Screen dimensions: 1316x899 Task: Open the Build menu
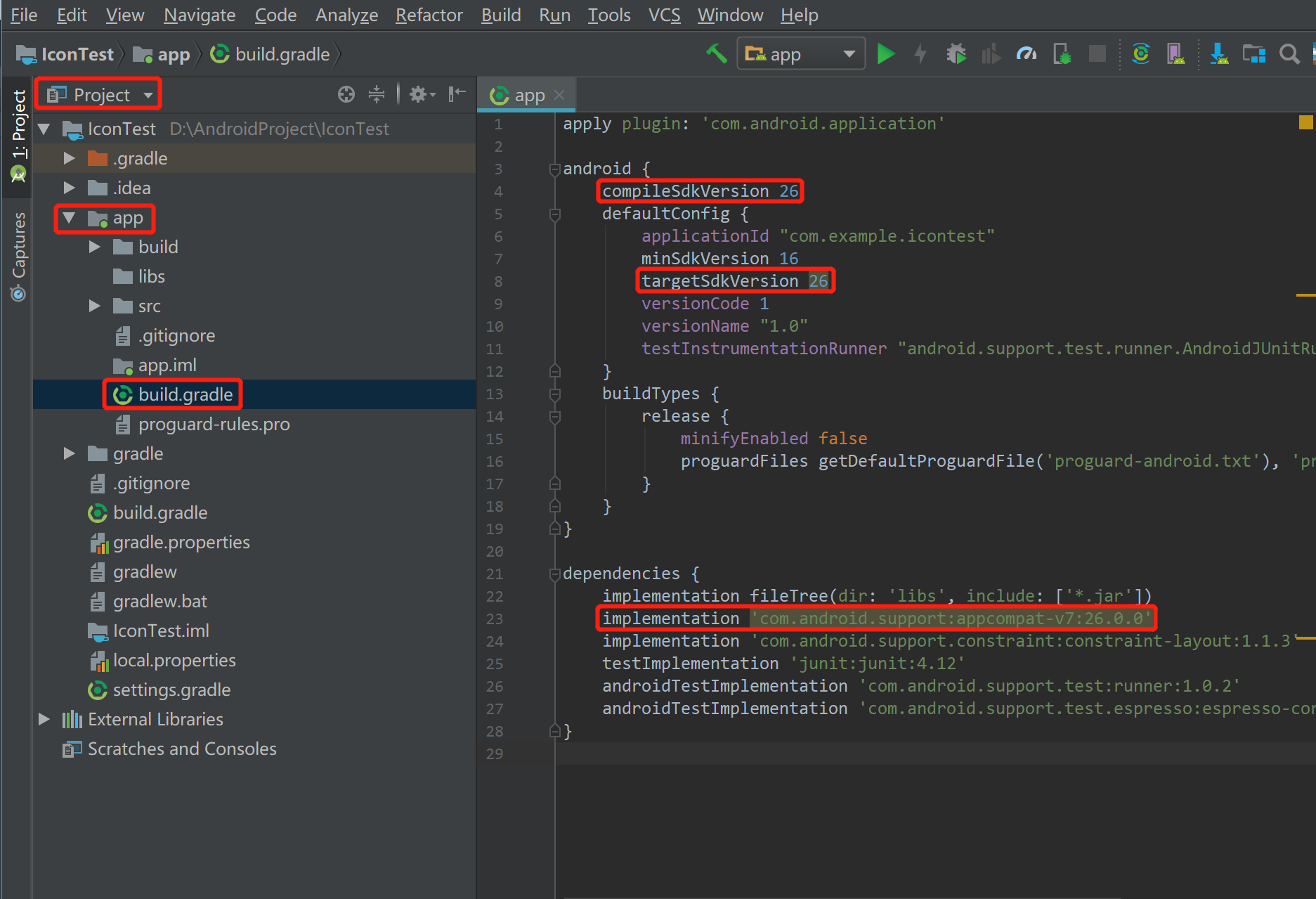[x=501, y=15]
